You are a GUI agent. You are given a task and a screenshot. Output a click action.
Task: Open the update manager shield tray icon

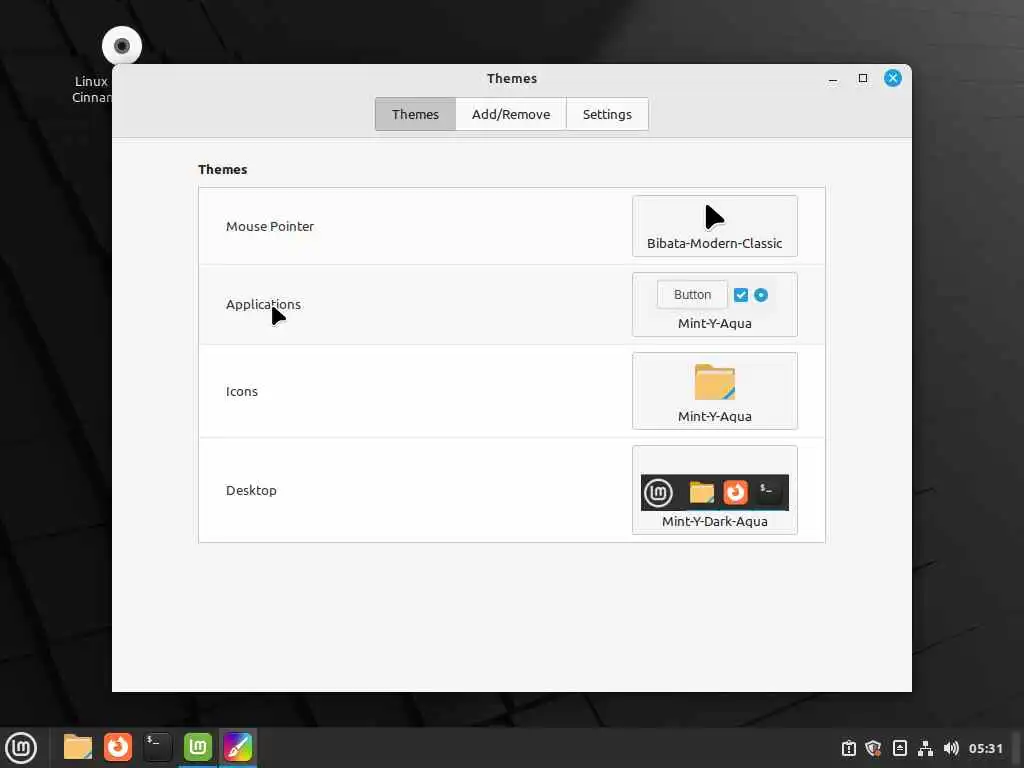(x=873, y=748)
